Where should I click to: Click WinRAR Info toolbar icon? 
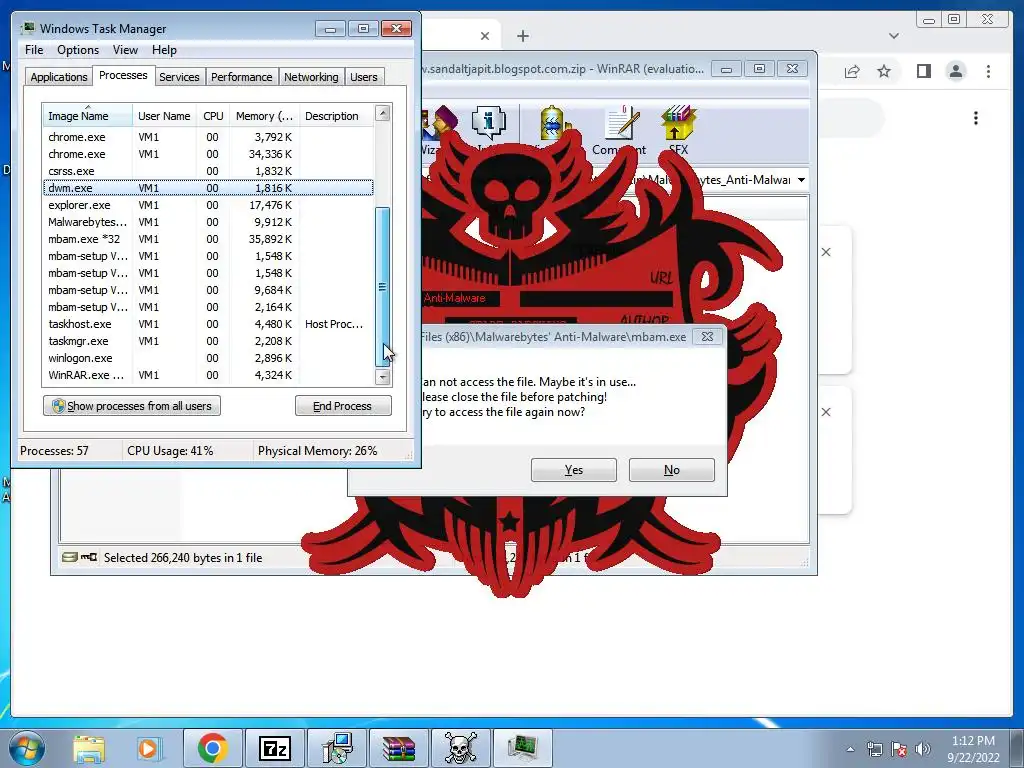[x=488, y=129]
